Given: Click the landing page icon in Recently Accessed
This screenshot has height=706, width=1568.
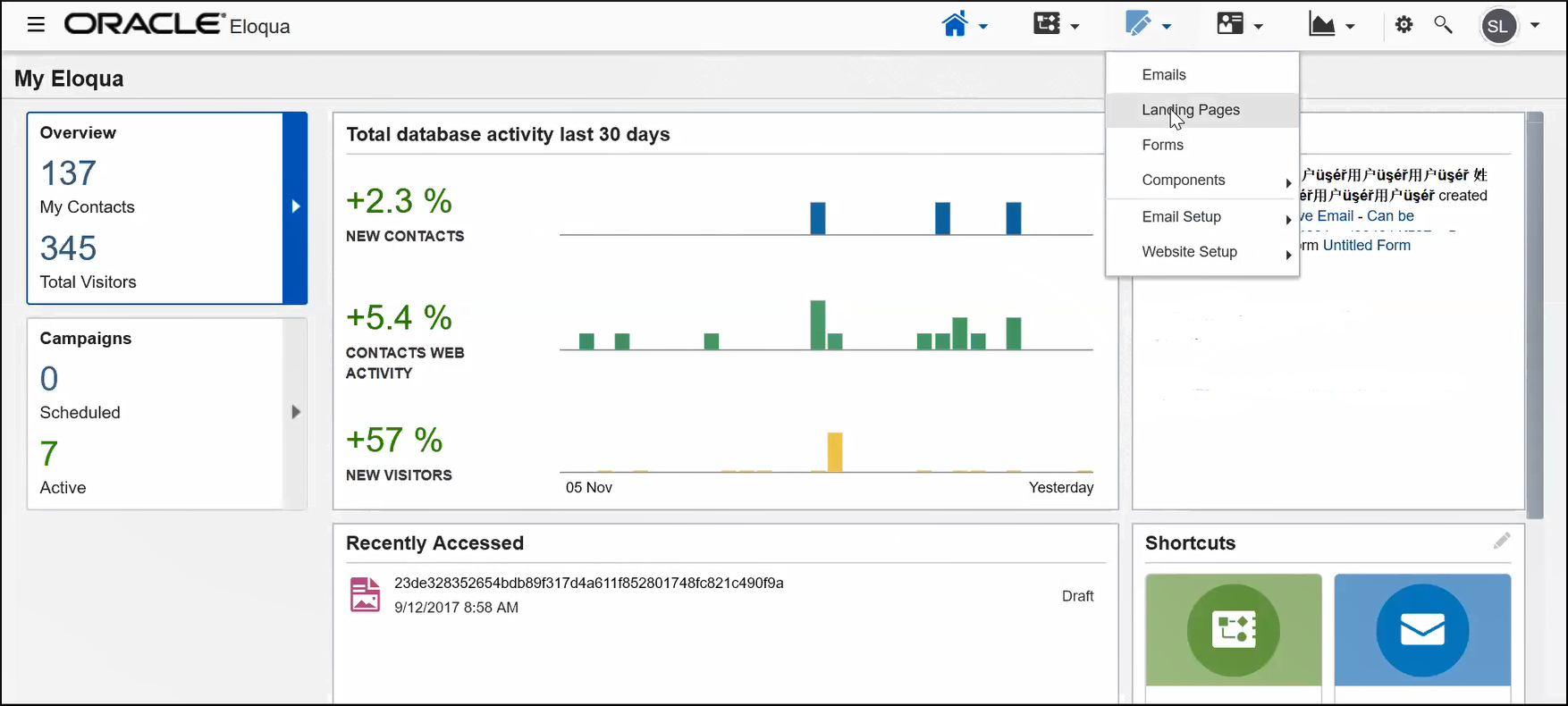Looking at the screenshot, I should click(x=365, y=595).
